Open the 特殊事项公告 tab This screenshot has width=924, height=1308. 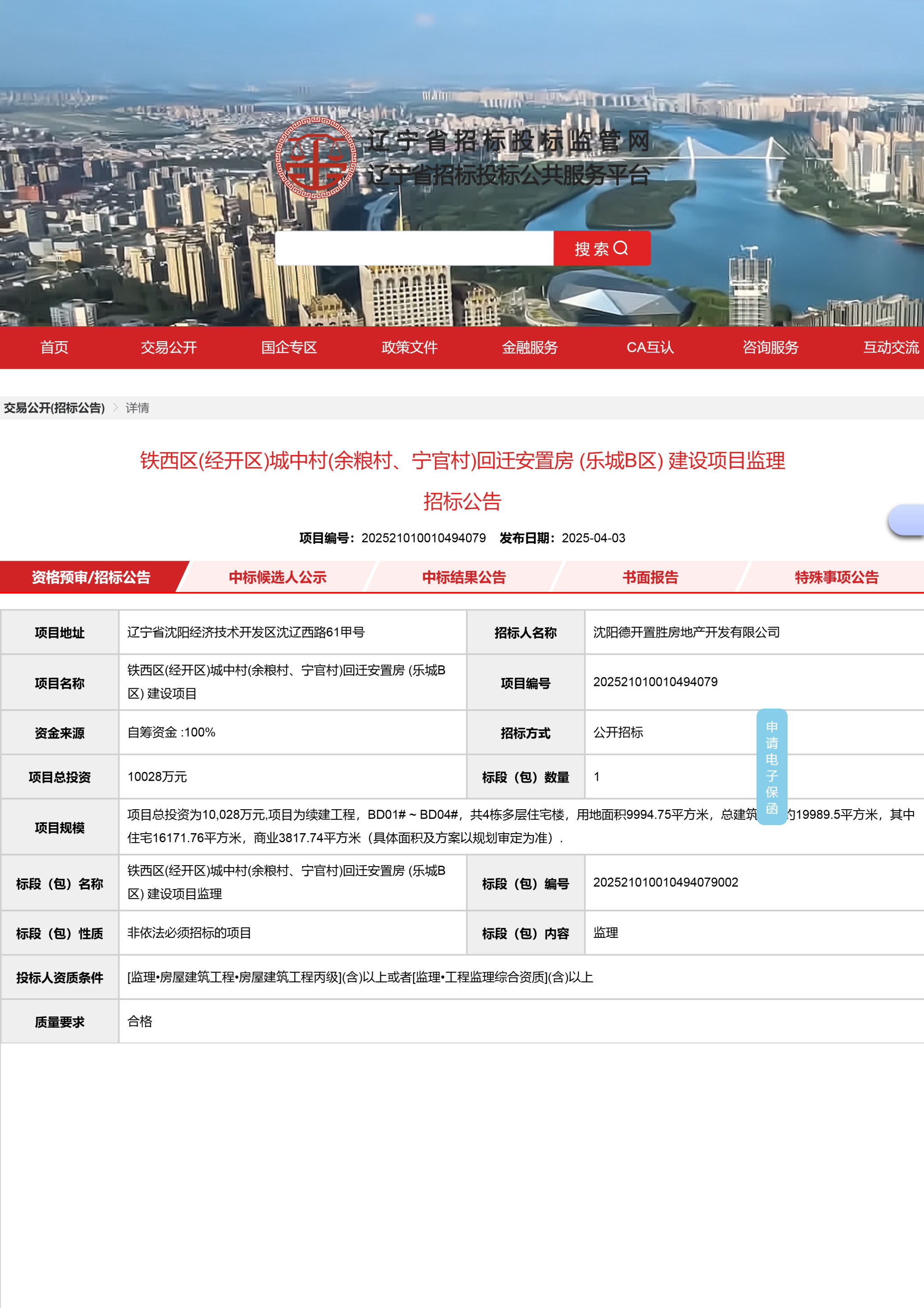tap(836, 577)
